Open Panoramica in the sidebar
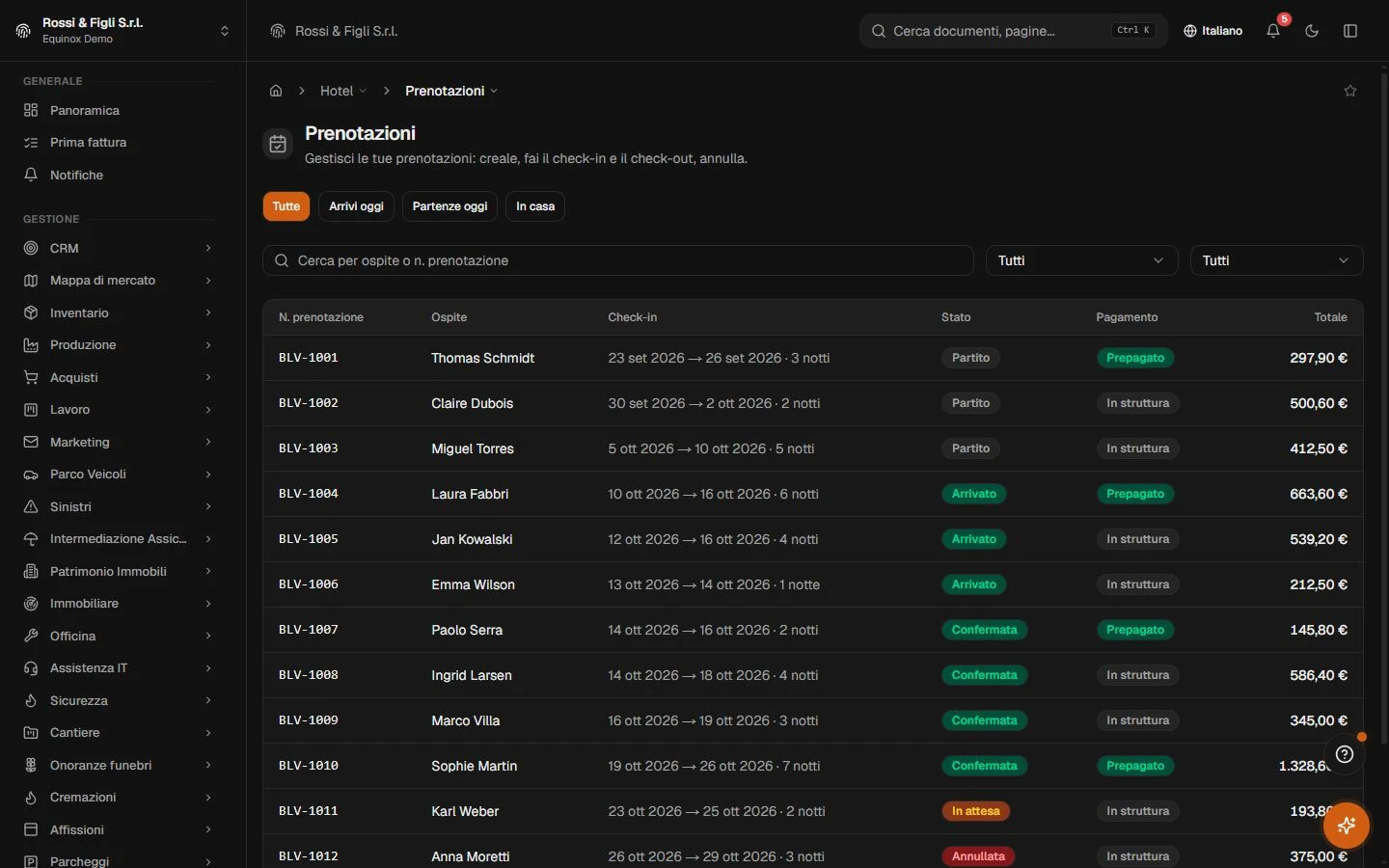The width and height of the screenshot is (1389, 868). coord(118,110)
